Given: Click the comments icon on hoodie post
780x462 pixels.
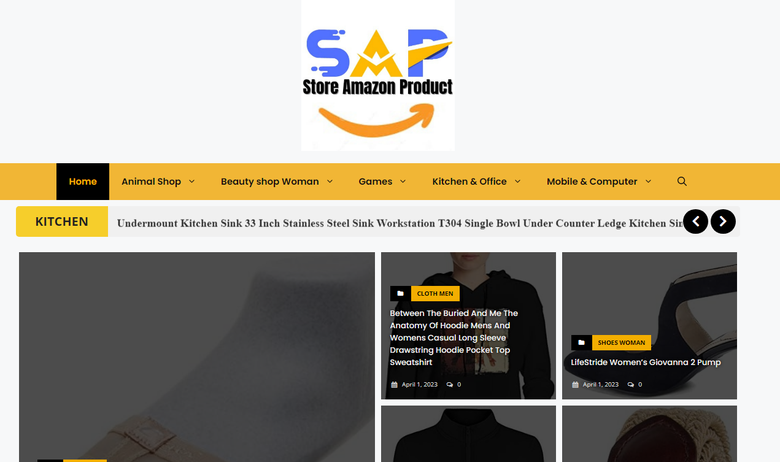Looking at the screenshot, I should (450, 384).
